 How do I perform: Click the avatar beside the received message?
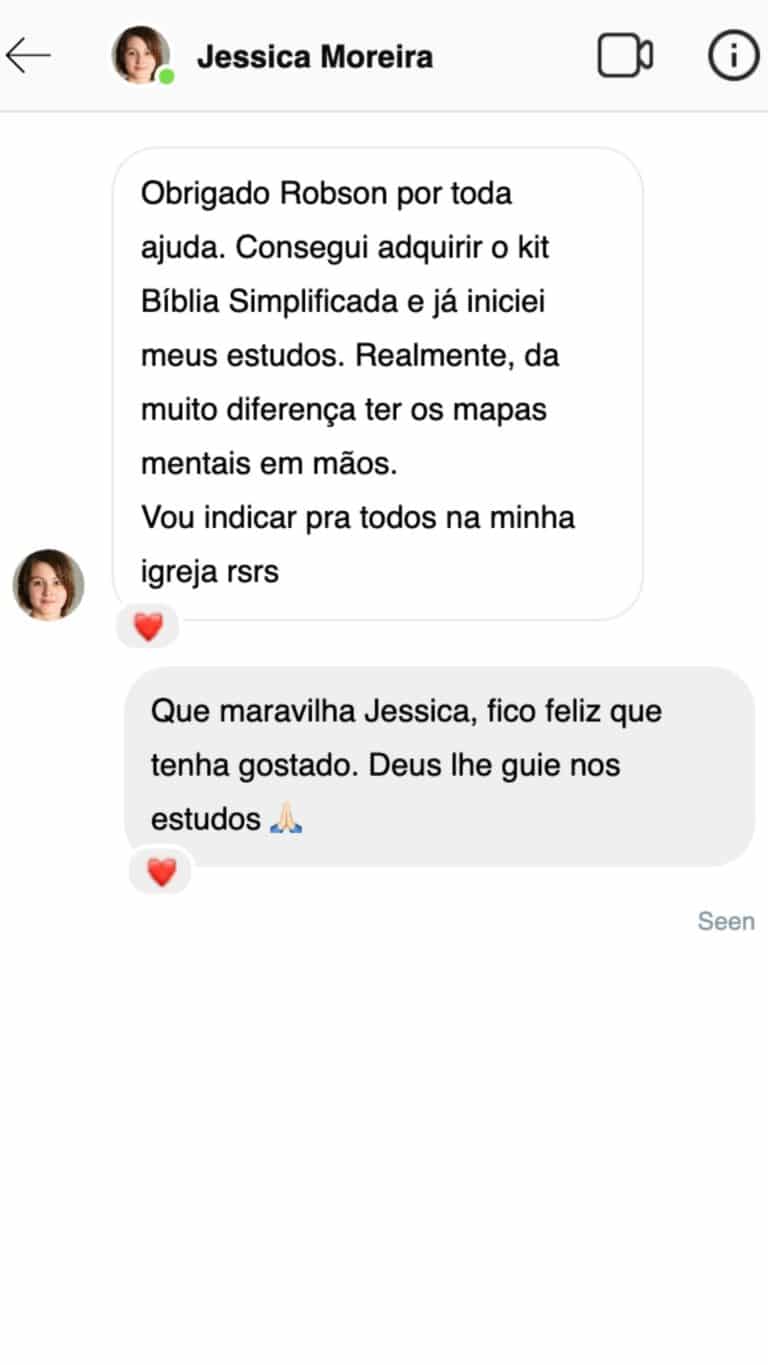click(x=48, y=584)
